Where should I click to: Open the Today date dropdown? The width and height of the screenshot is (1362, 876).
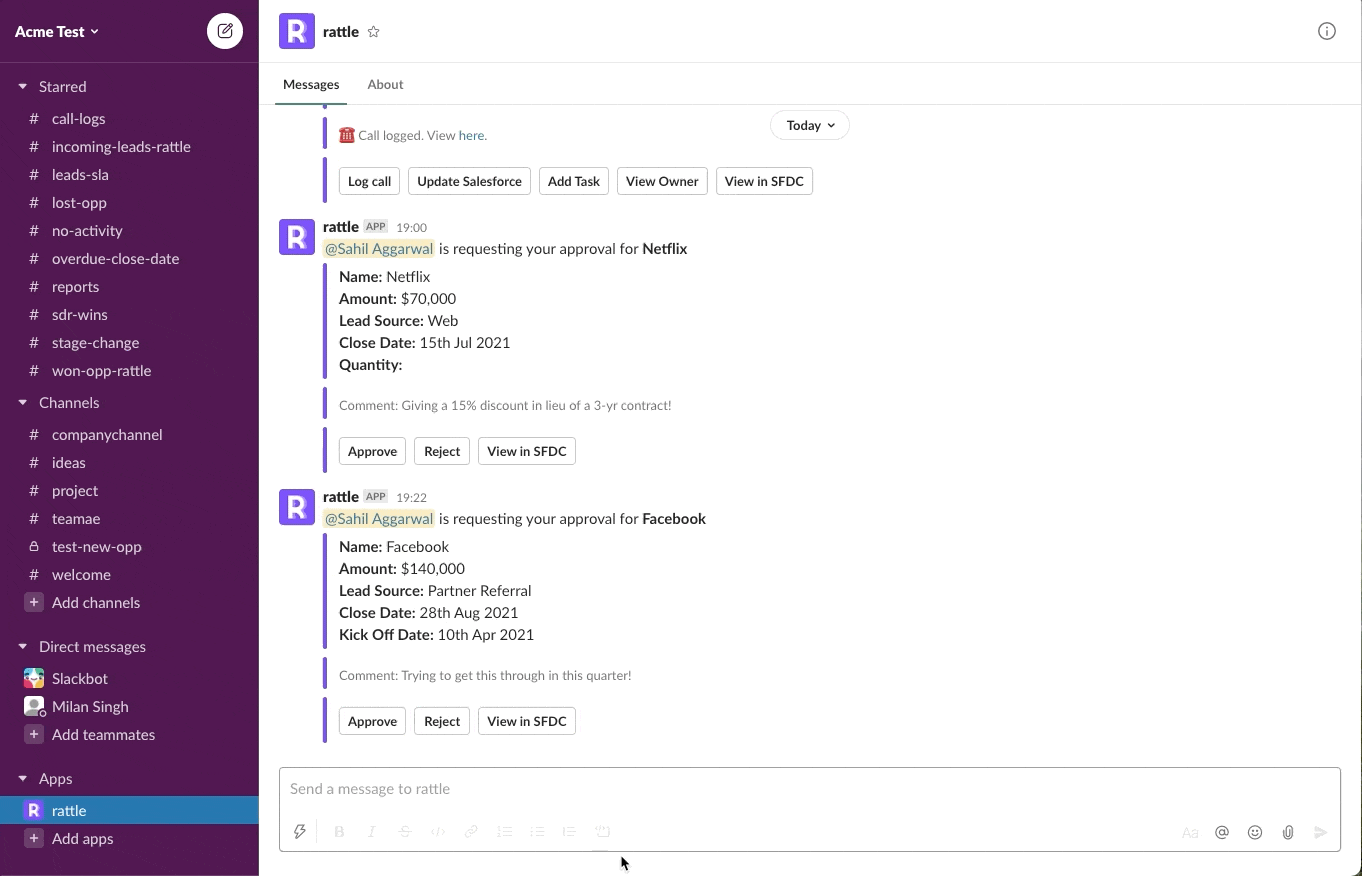[x=810, y=125]
